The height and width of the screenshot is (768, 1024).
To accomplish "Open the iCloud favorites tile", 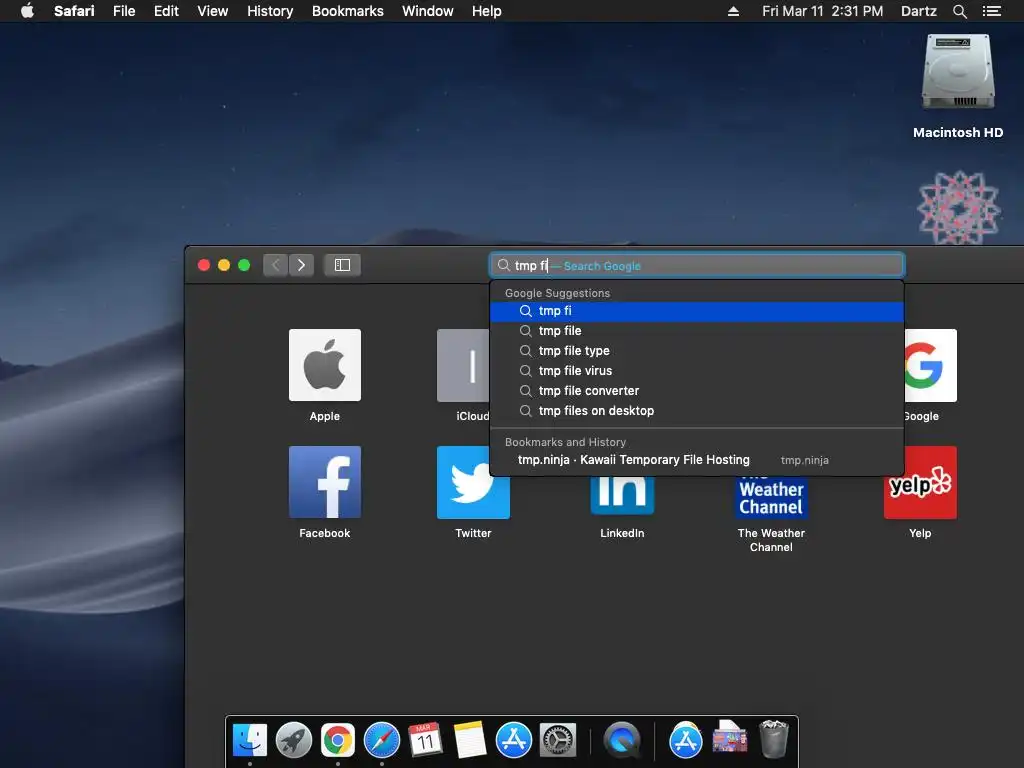I will coord(463,365).
